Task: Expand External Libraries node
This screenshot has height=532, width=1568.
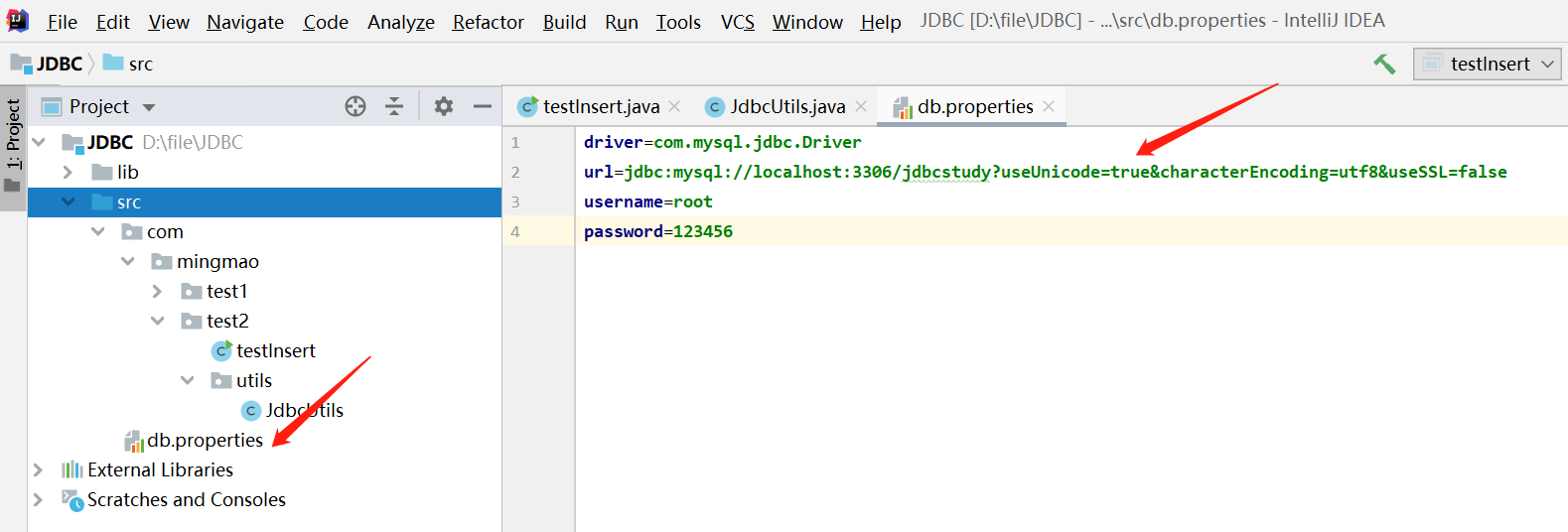Action: [38, 469]
